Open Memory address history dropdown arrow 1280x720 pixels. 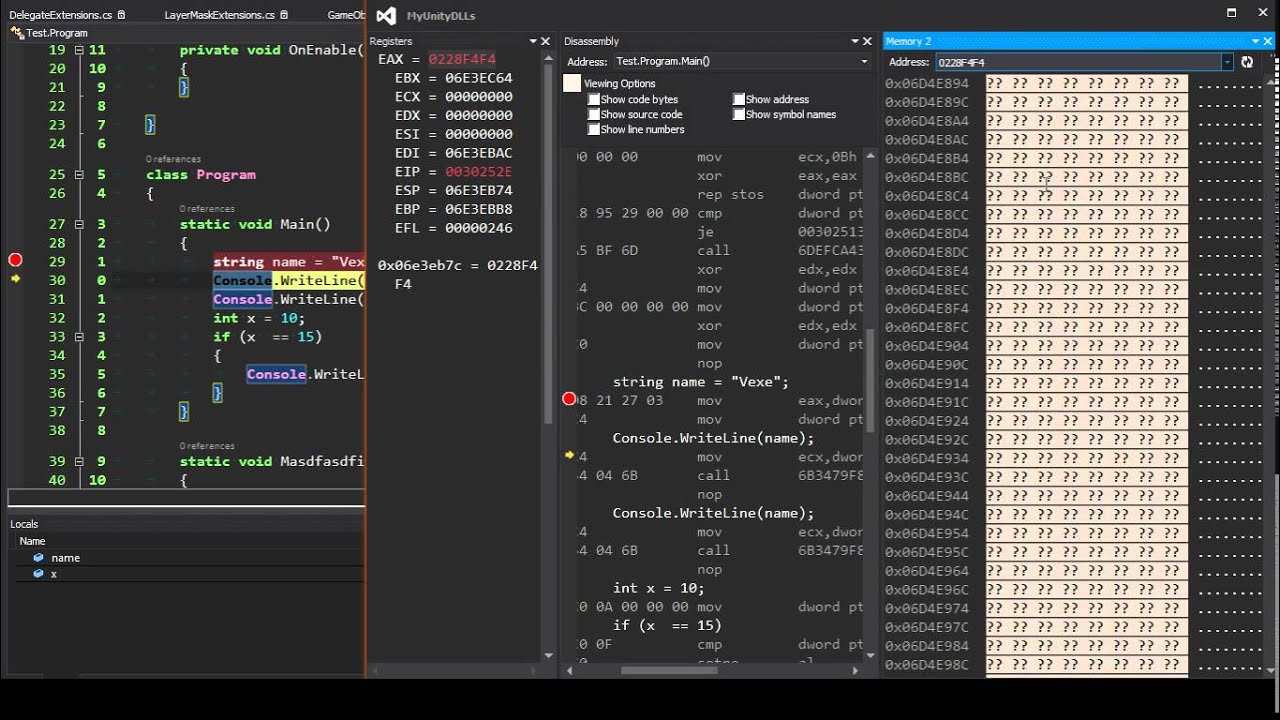tap(1227, 62)
